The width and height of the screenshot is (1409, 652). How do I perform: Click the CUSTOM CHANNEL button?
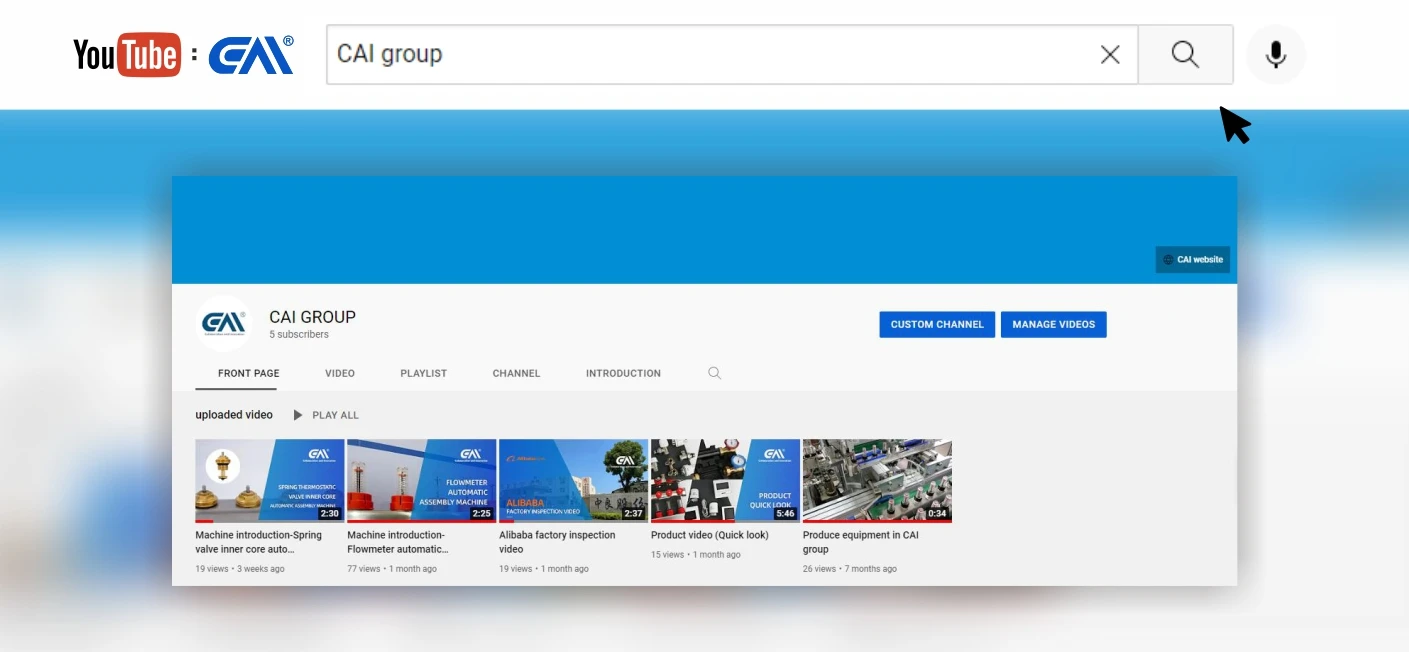[x=936, y=324]
